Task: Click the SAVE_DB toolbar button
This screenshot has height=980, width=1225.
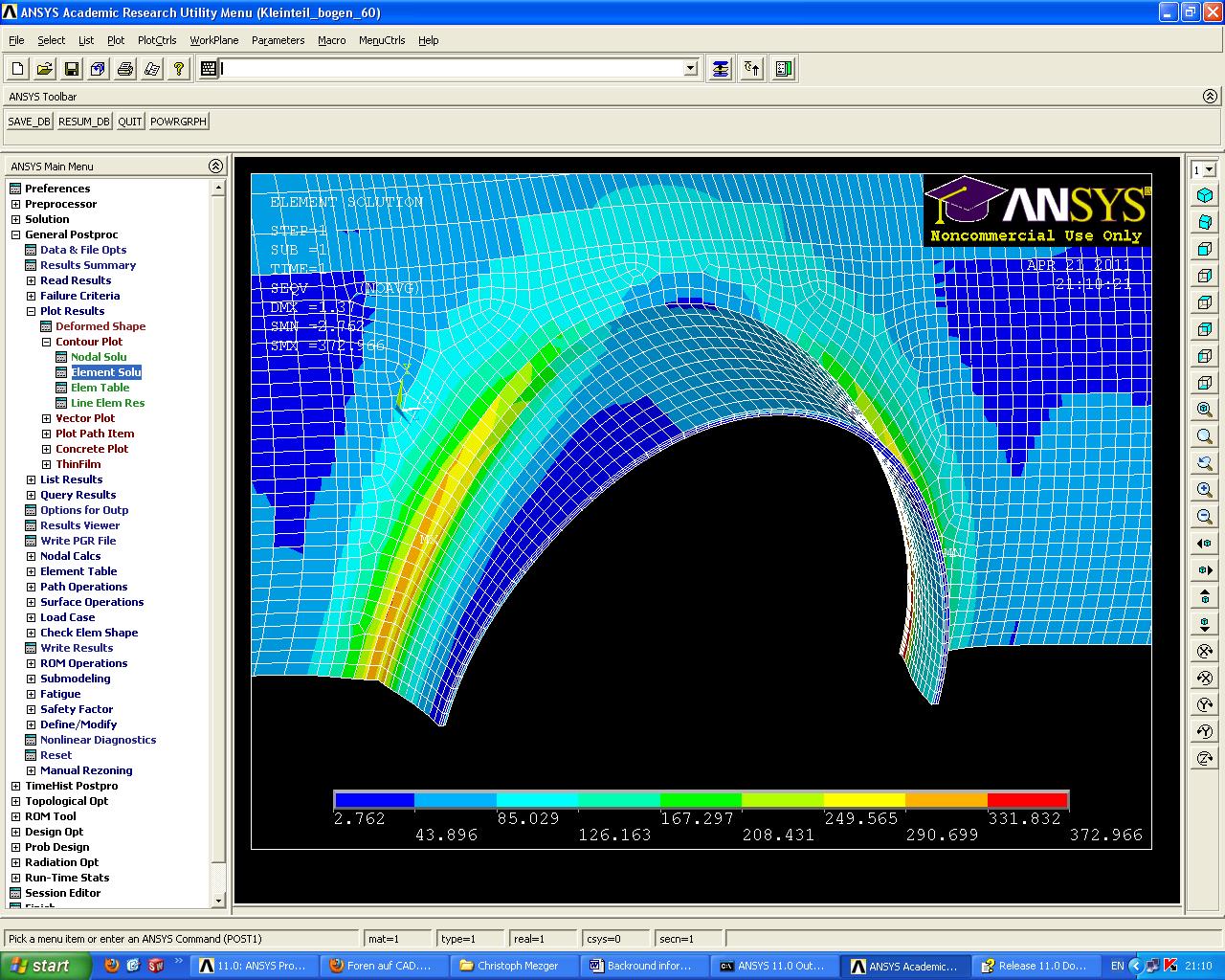Action: [29, 122]
